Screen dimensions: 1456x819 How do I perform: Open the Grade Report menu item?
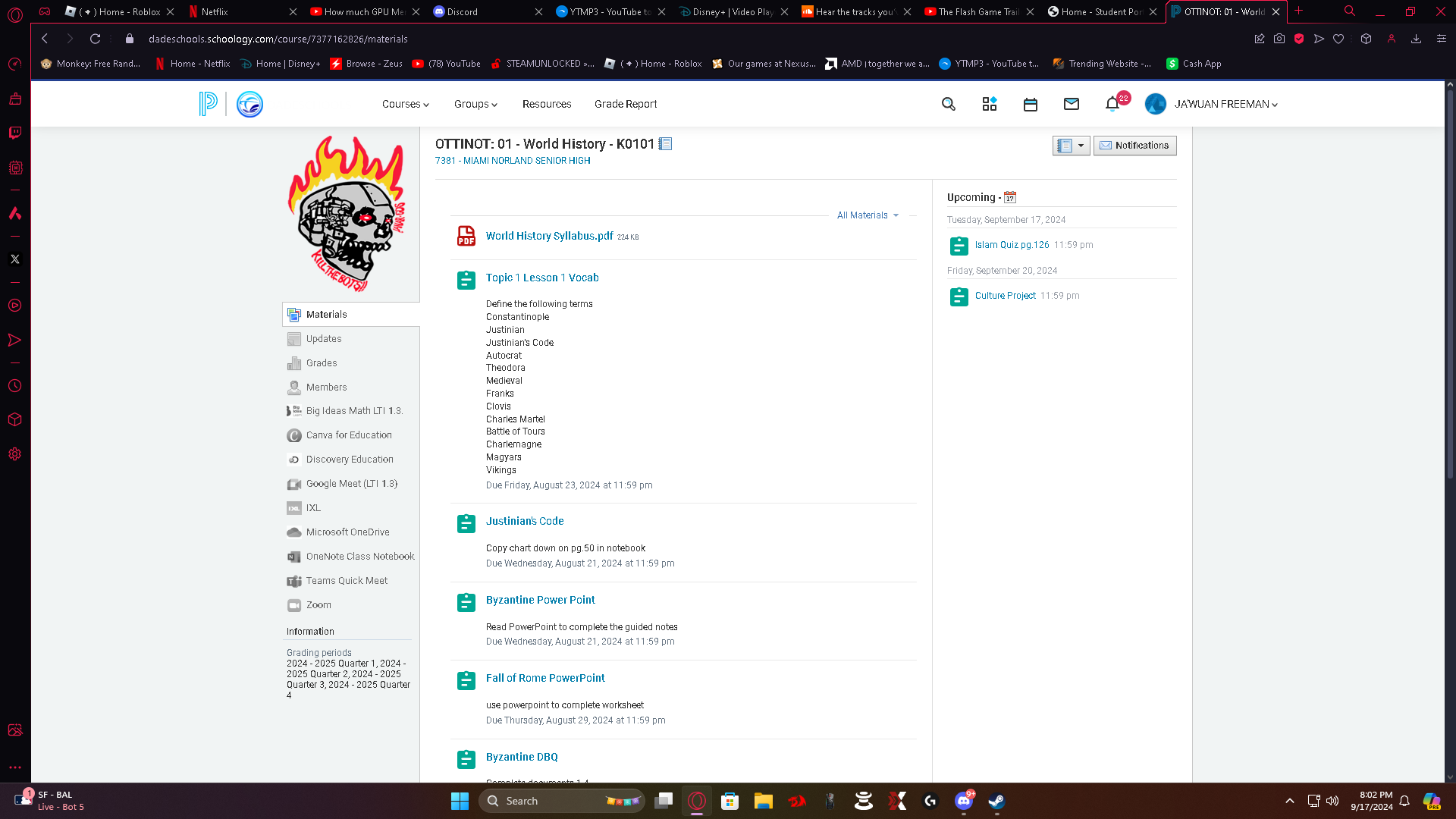(x=625, y=104)
